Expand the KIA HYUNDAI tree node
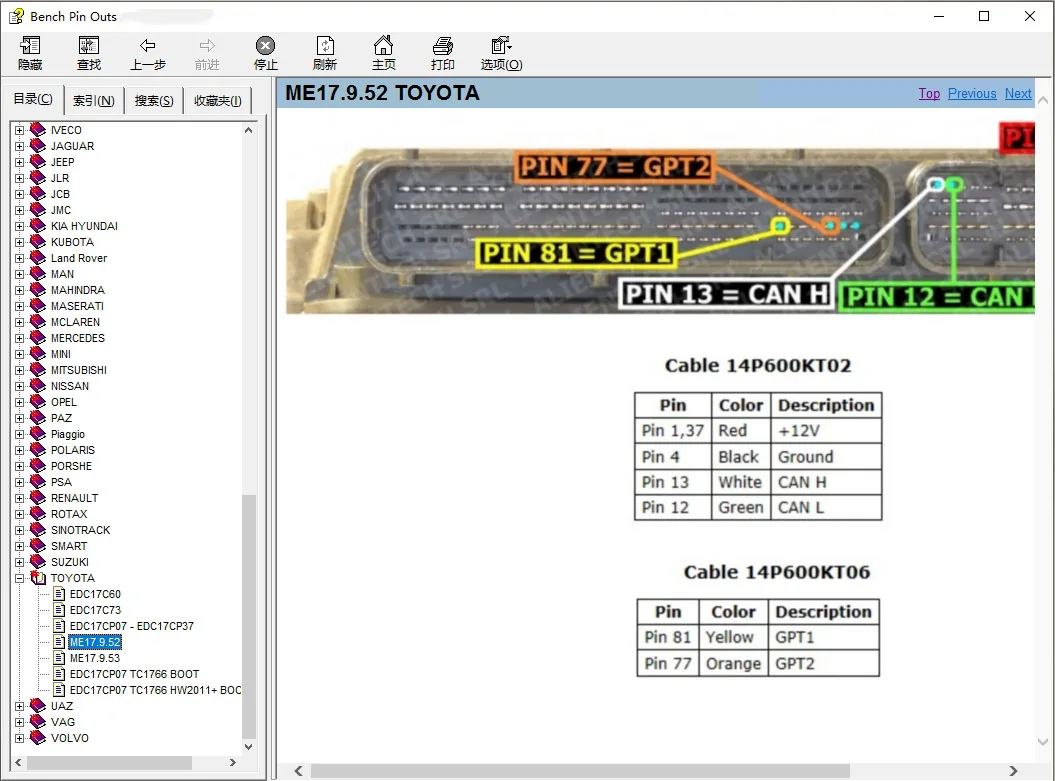 pyautogui.click(x=20, y=226)
